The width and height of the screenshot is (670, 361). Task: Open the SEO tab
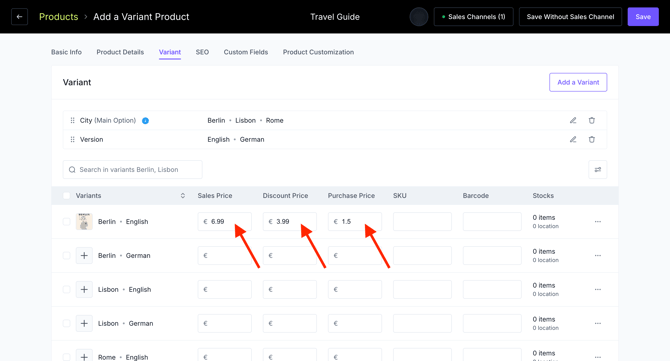click(202, 52)
